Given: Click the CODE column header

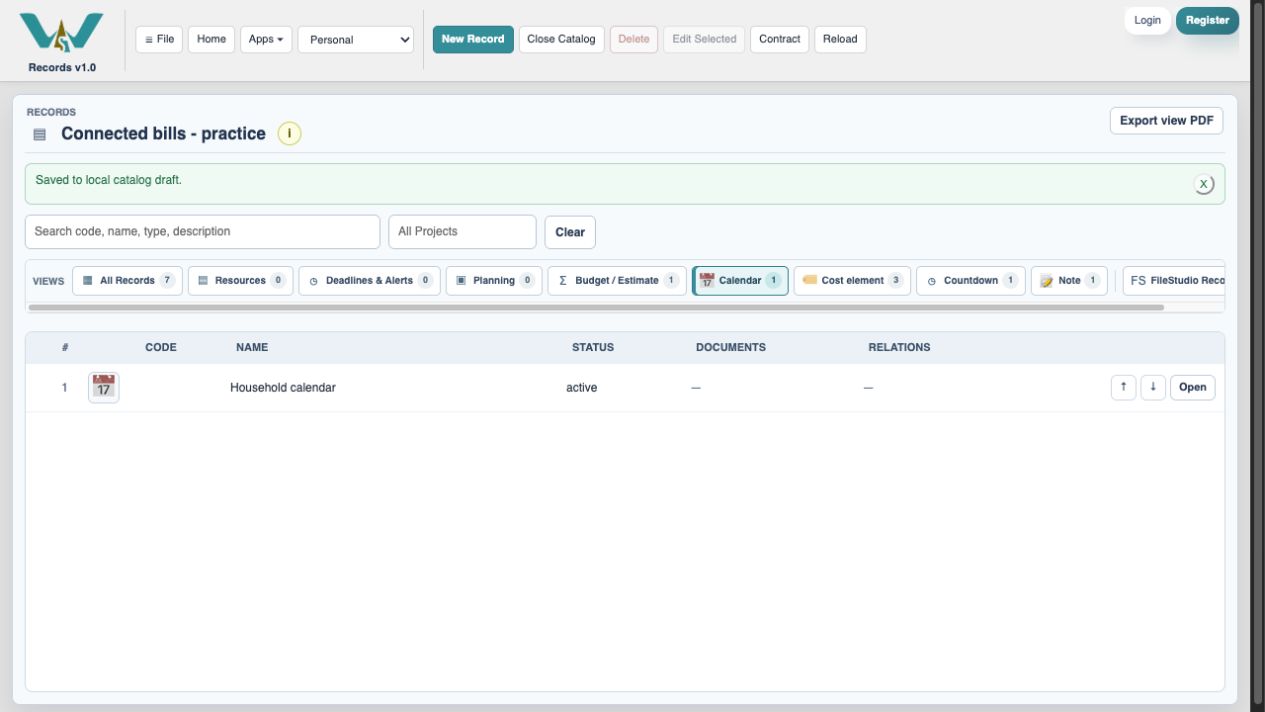Looking at the screenshot, I should pyautogui.click(x=161, y=348).
